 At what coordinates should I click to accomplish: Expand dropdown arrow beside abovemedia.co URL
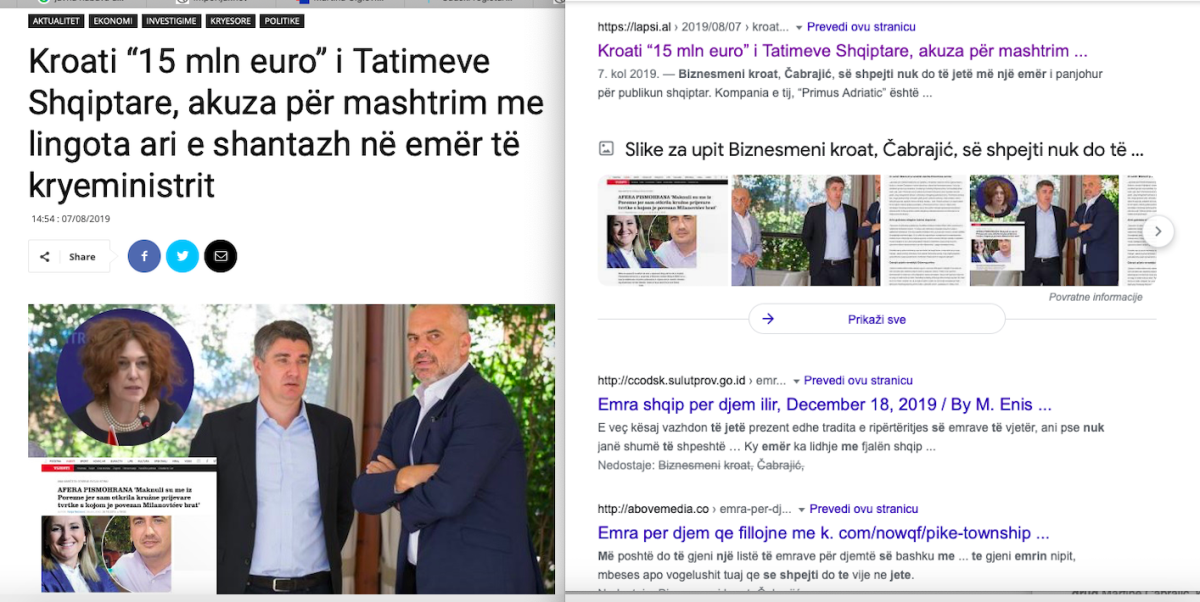[x=797, y=509]
